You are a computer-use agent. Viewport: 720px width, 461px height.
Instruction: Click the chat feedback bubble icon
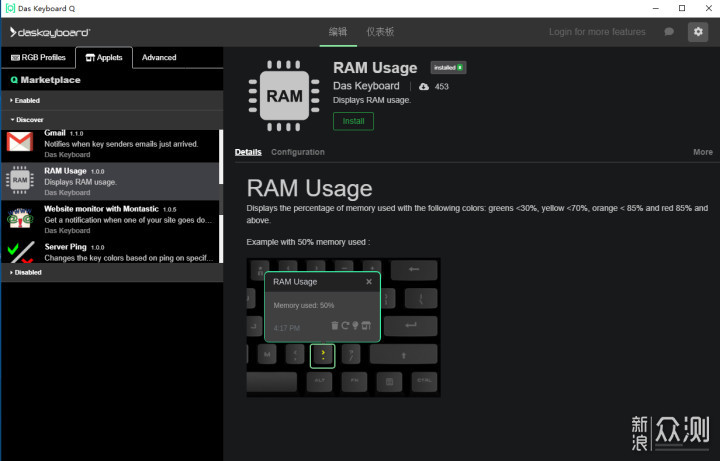(x=669, y=32)
